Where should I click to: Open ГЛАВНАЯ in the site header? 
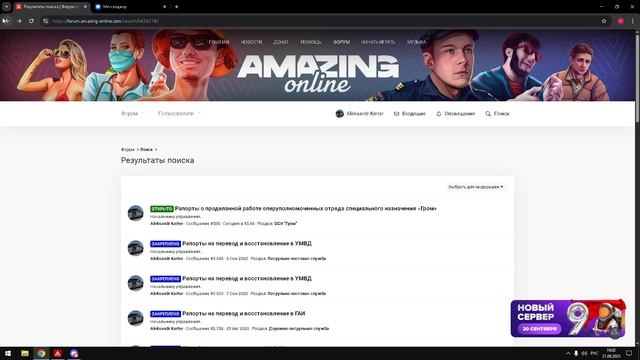click(x=219, y=42)
